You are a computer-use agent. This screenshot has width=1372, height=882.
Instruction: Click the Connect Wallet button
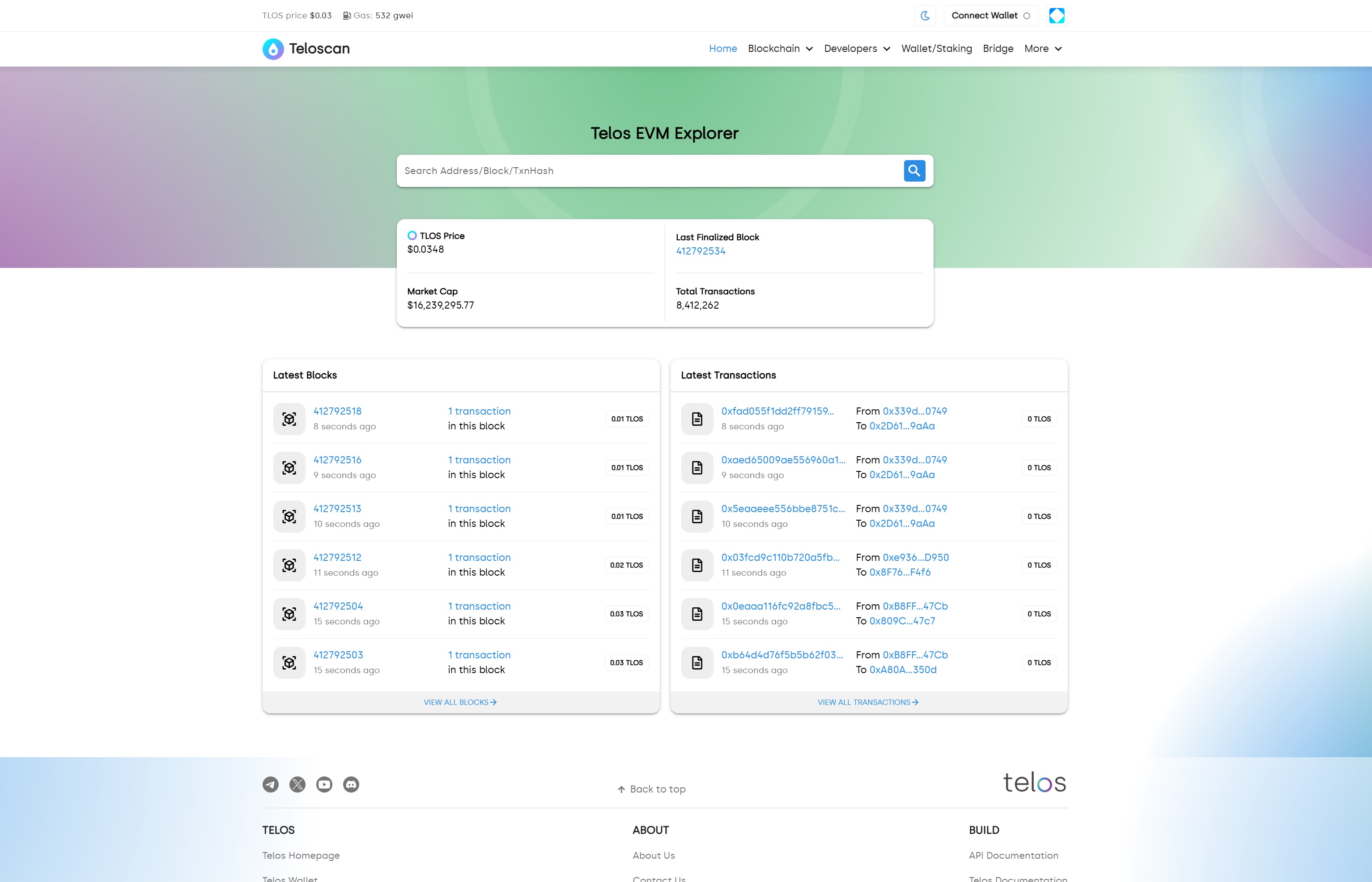(x=990, y=16)
